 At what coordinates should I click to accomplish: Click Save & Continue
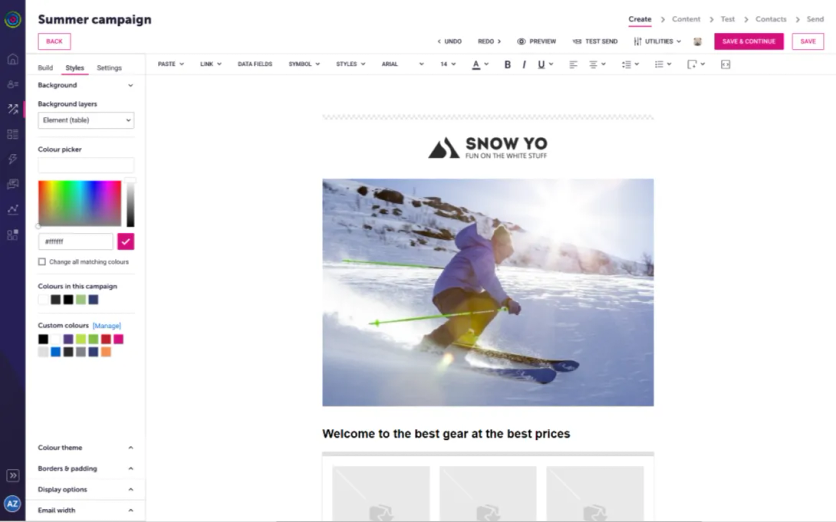point(749,42)
